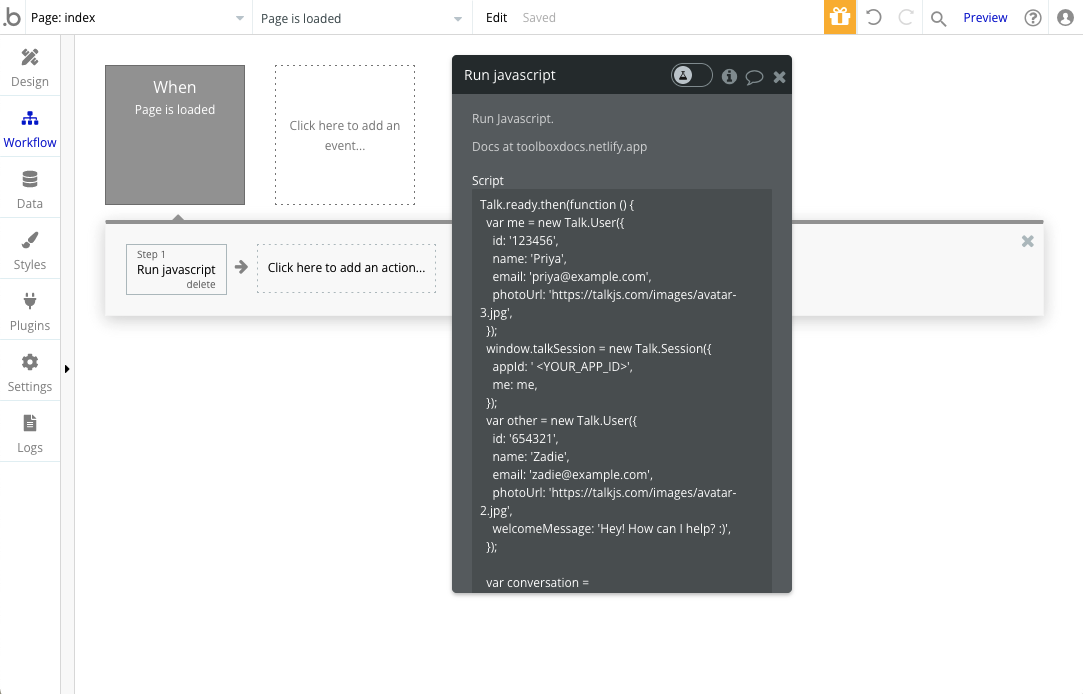
Task: Click the 'Script' field label
Action: pyautogui.click(x=488, y=180)
